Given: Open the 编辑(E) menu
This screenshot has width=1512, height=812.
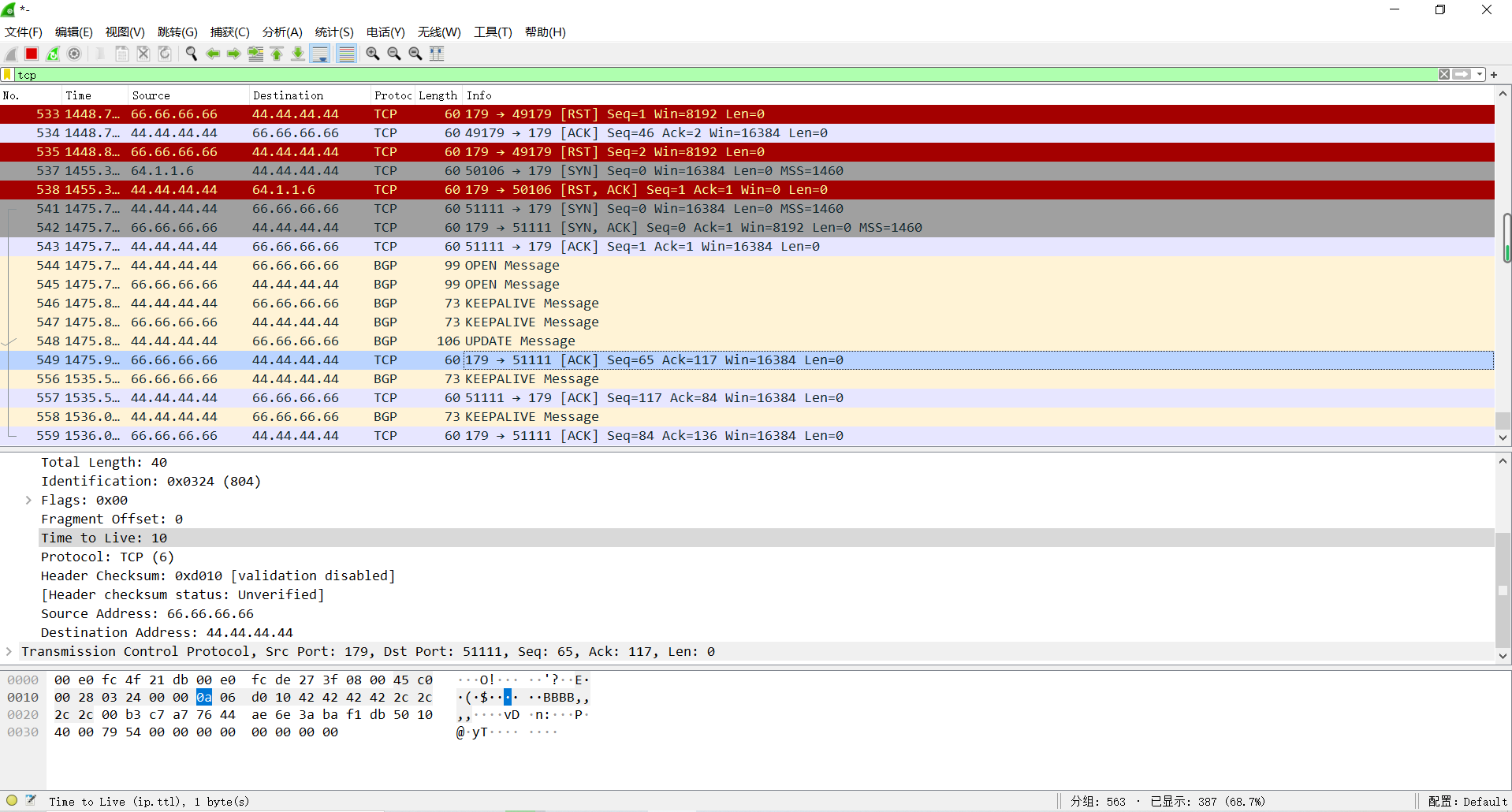Looking at the screenshot, I should click(74, 32).
